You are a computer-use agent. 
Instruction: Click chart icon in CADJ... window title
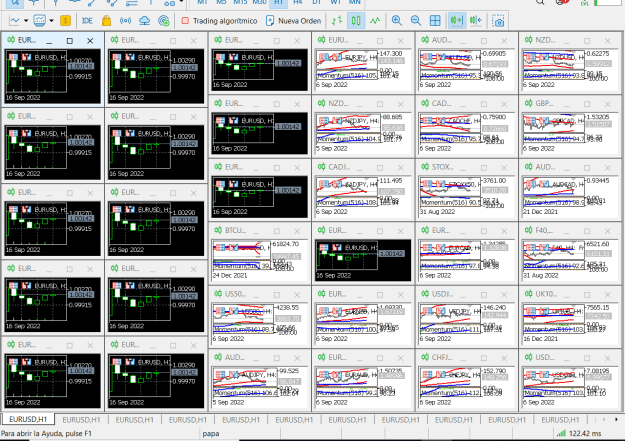tap(322, 167)
